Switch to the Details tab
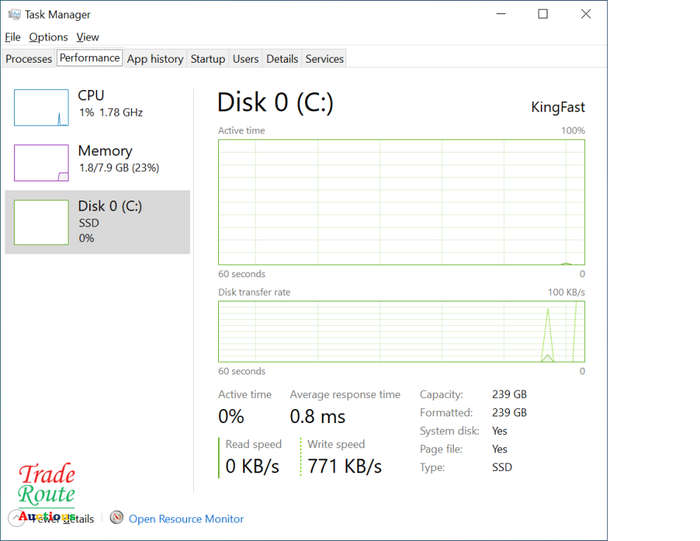700x541 pixels. [x=282, y=58]
